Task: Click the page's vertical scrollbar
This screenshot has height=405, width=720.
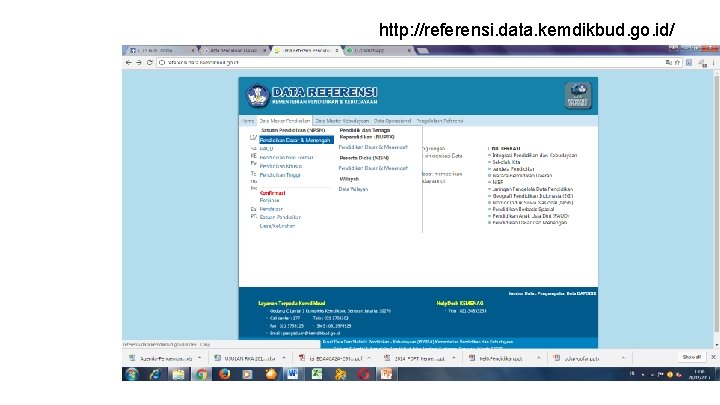Action: [716, 204]
